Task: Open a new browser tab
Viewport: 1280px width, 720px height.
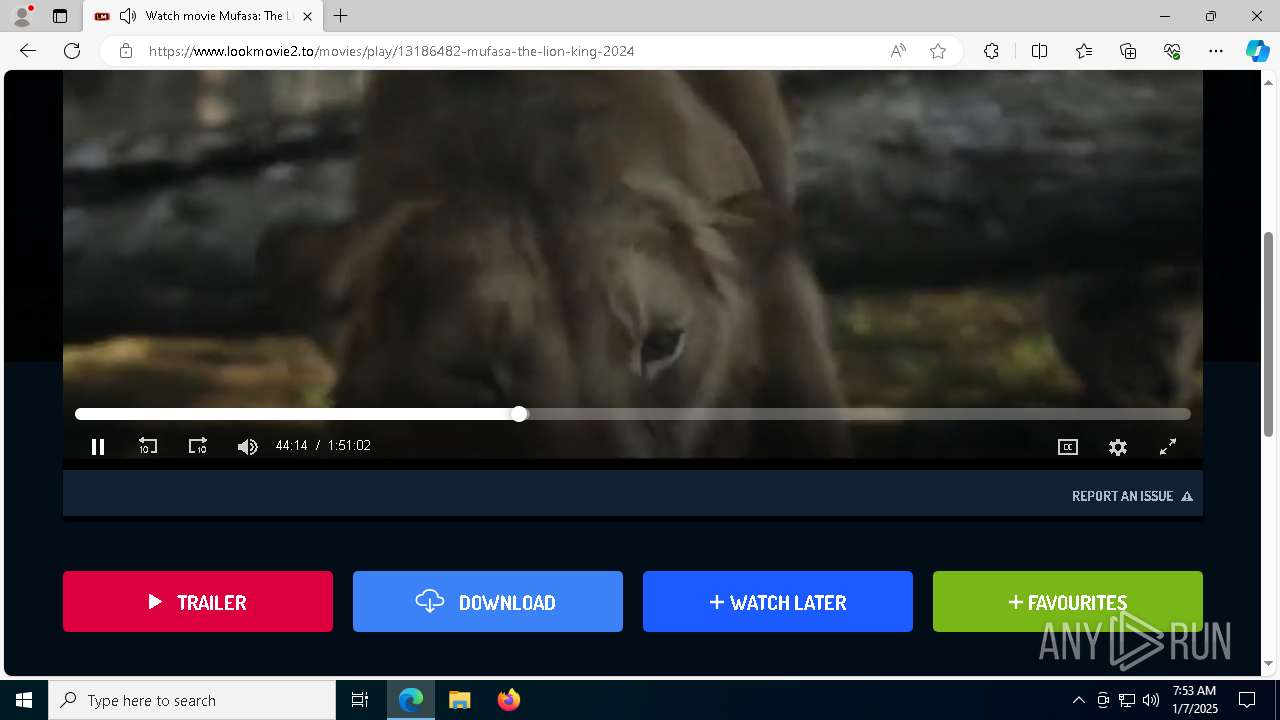Action: pos(341,16)
